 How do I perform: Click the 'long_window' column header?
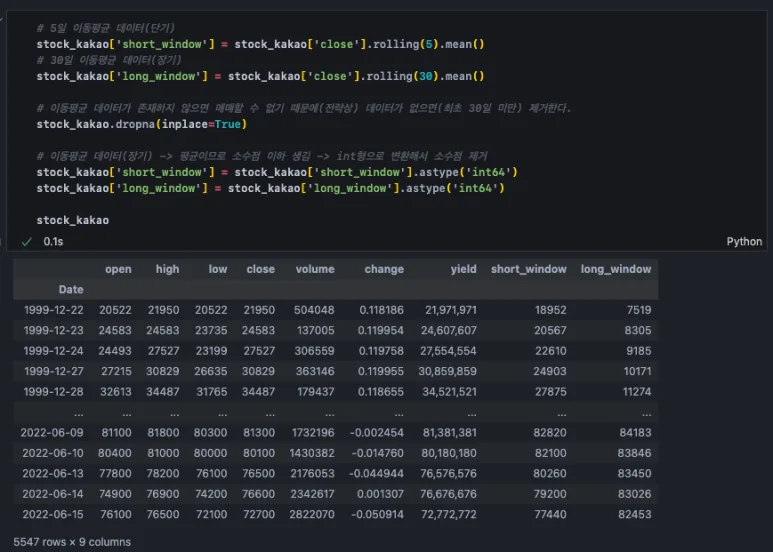click(x=615, y=269)
